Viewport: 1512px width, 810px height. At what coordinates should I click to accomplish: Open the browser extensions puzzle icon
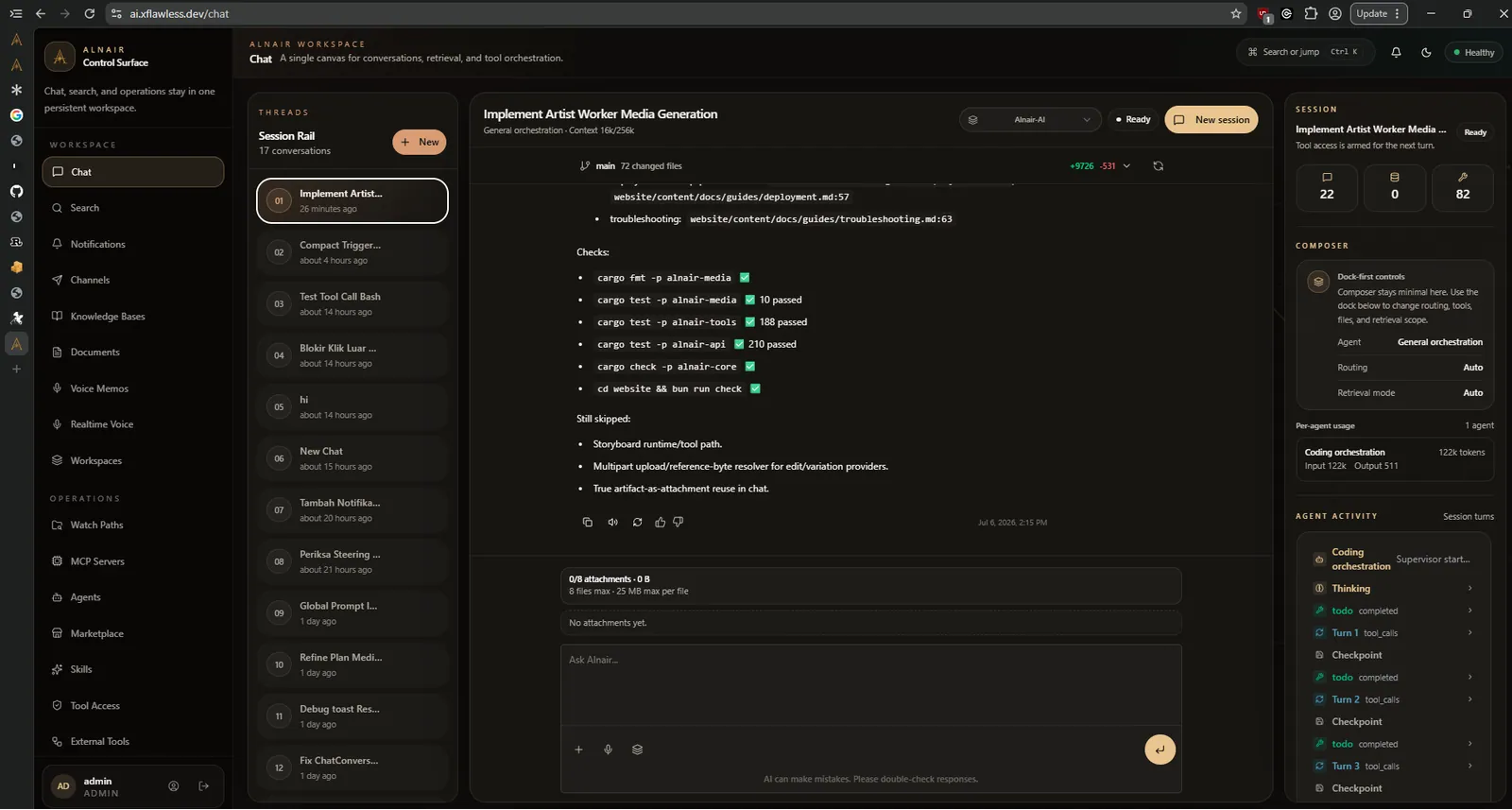coord(1311,13)
